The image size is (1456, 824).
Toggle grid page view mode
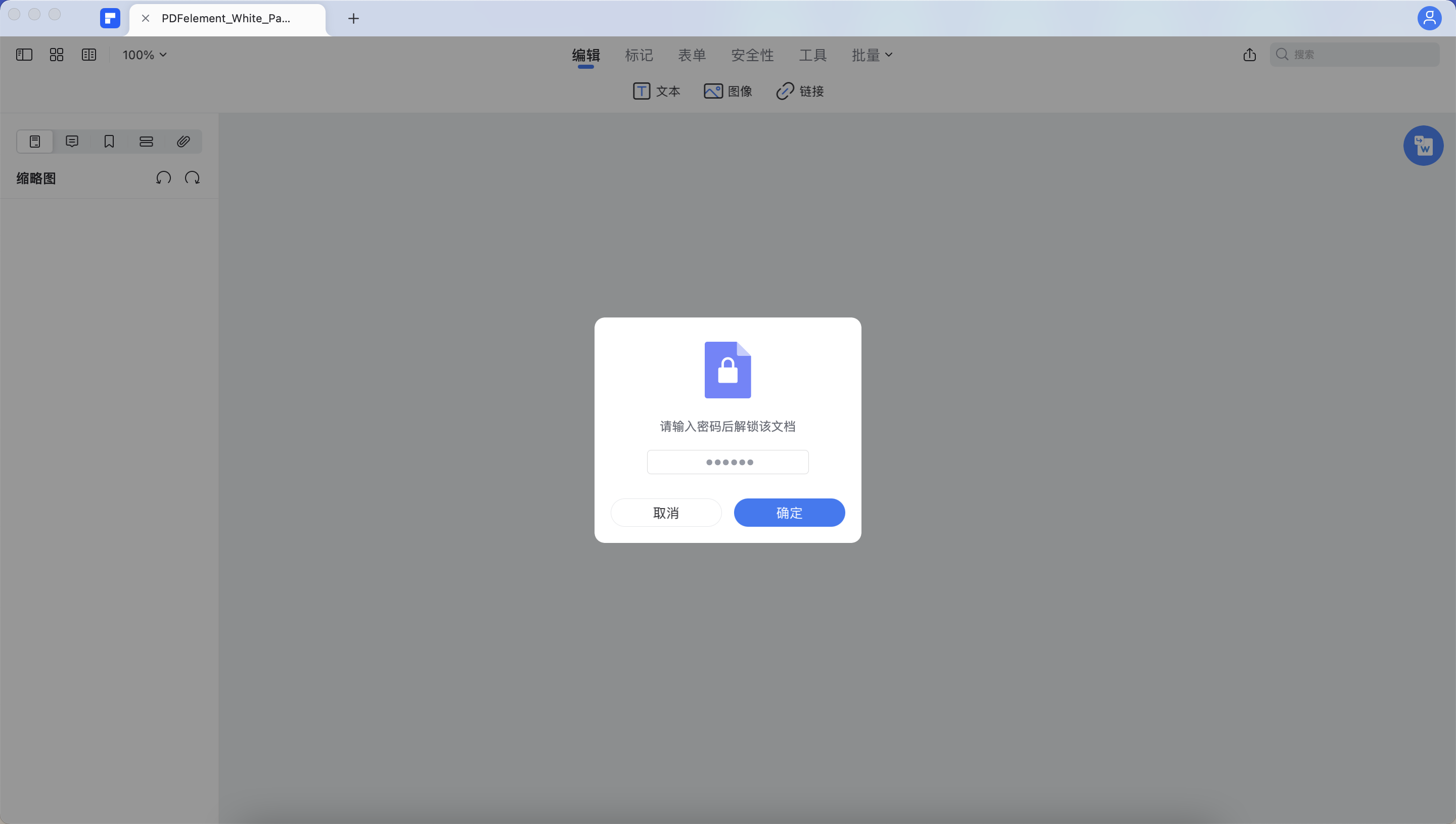click(x=57, y=54)
